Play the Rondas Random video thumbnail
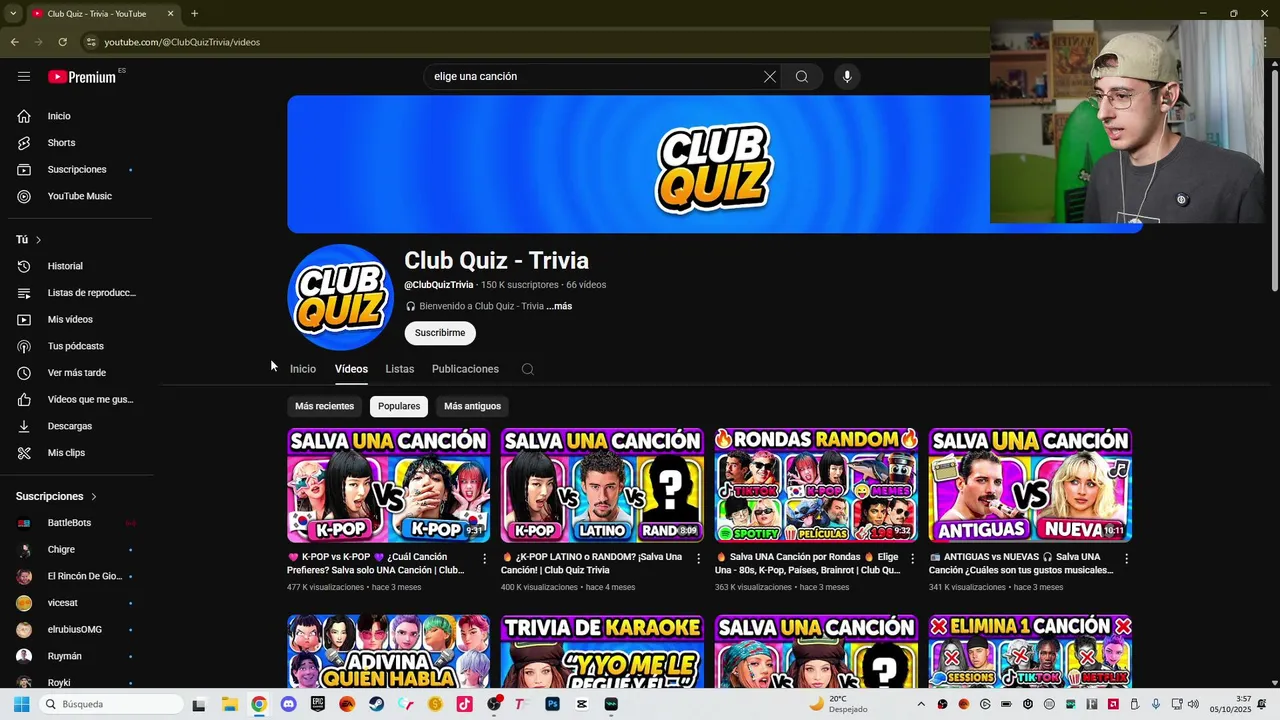The image size is (1280, 720). tap(816, 485)
